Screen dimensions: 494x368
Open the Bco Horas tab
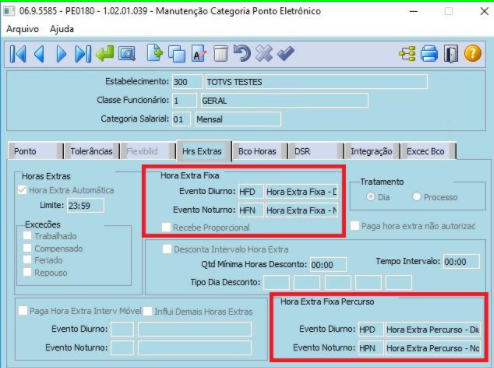pyautogui.click(x=259, y=151)
